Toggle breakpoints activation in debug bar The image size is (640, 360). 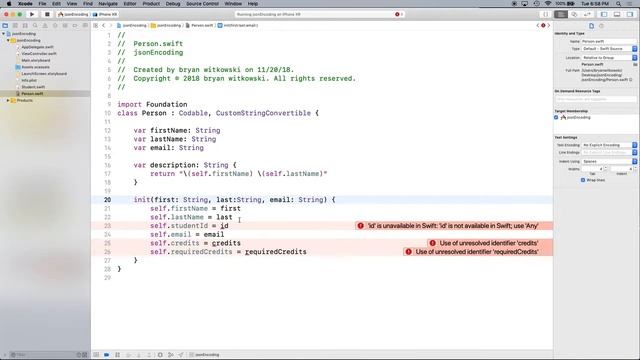(x=107, y=355)
